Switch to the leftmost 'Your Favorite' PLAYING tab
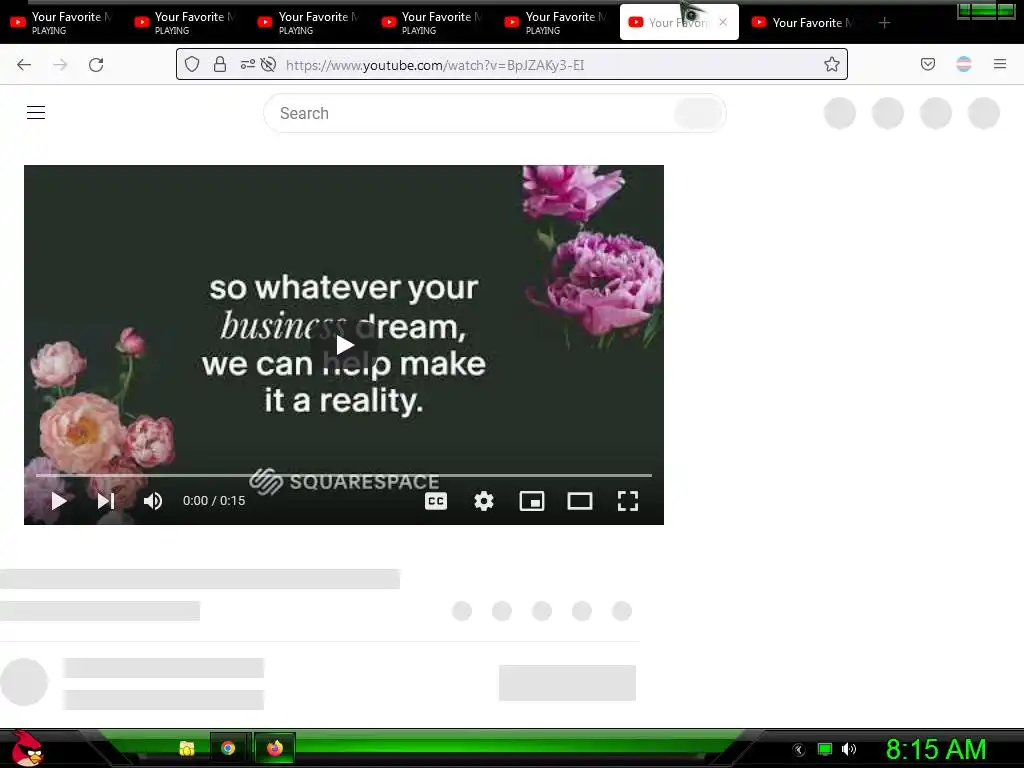The image size is (1024, 768). (61, 23)
